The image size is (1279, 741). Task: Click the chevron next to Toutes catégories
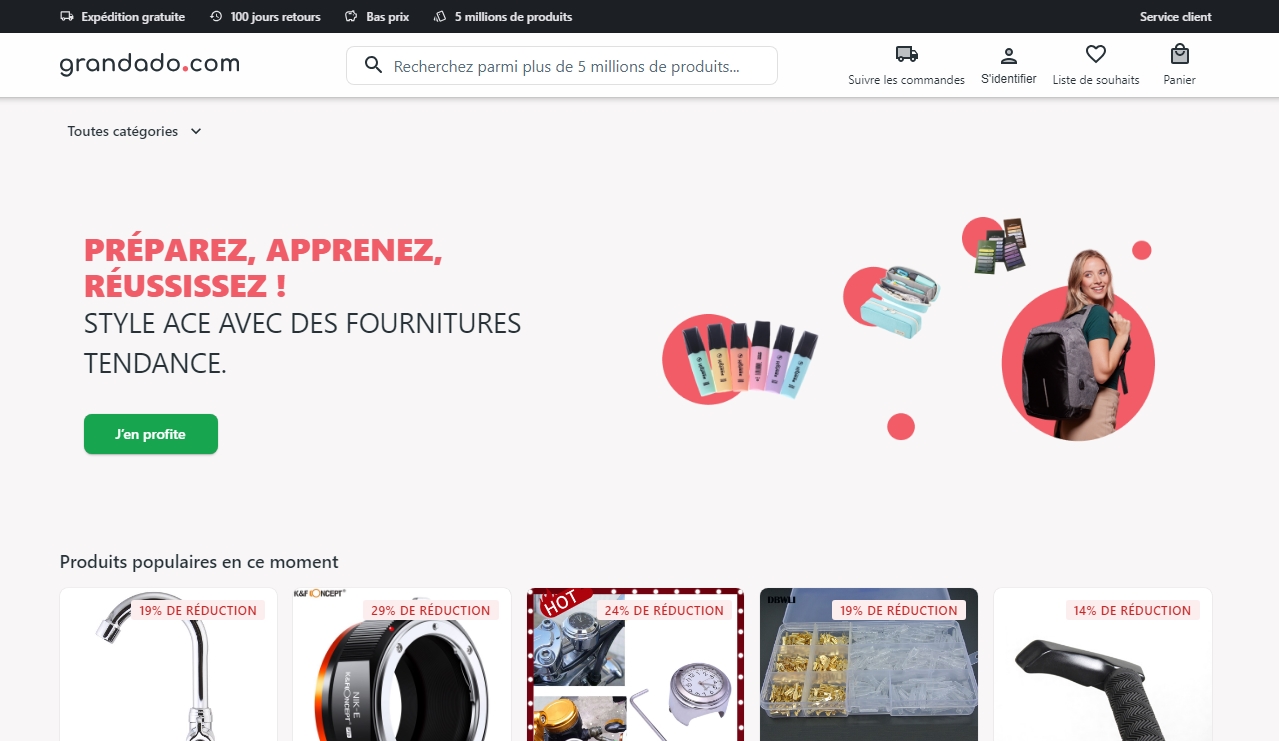[x=196, y=131]
